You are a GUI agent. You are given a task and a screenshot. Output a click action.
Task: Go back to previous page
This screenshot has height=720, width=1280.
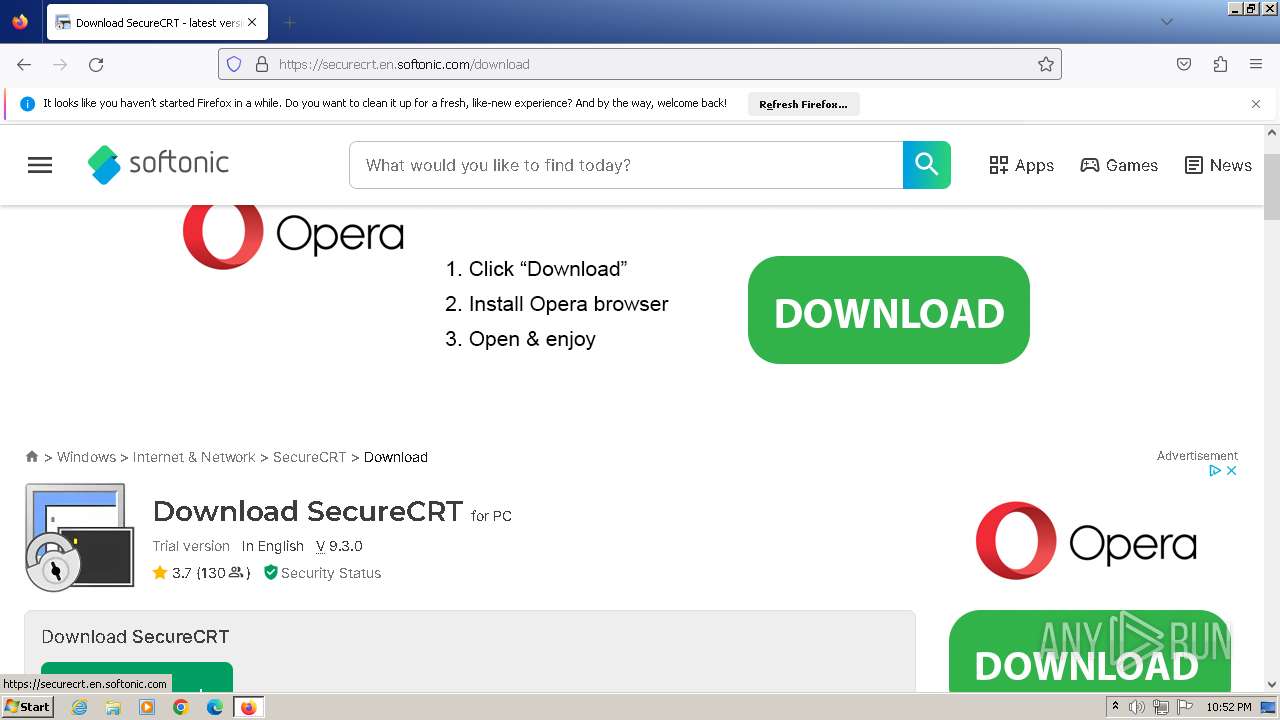pyautogui.click(x=24, y=64)
